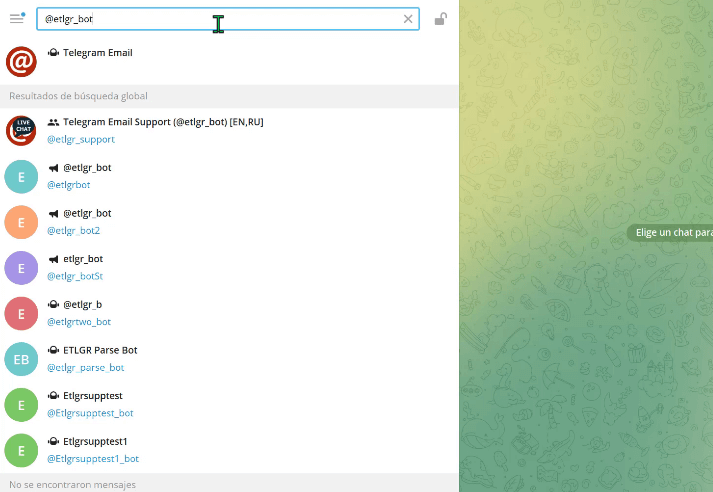
Task: Open the @Etlgrsupptest1_bot result
Action: coord(229,450)
